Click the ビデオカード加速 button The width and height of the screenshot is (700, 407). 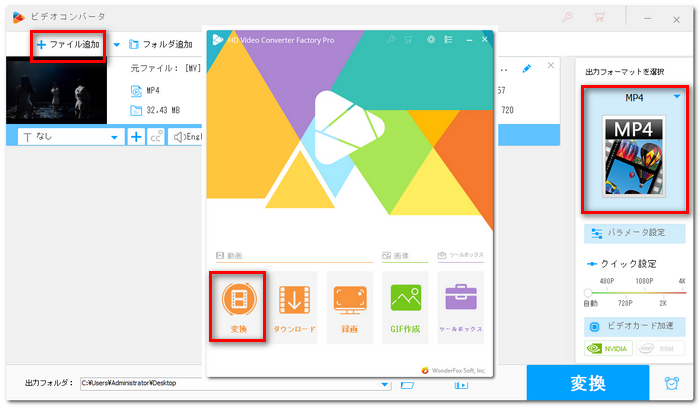(x=634, y=326)
